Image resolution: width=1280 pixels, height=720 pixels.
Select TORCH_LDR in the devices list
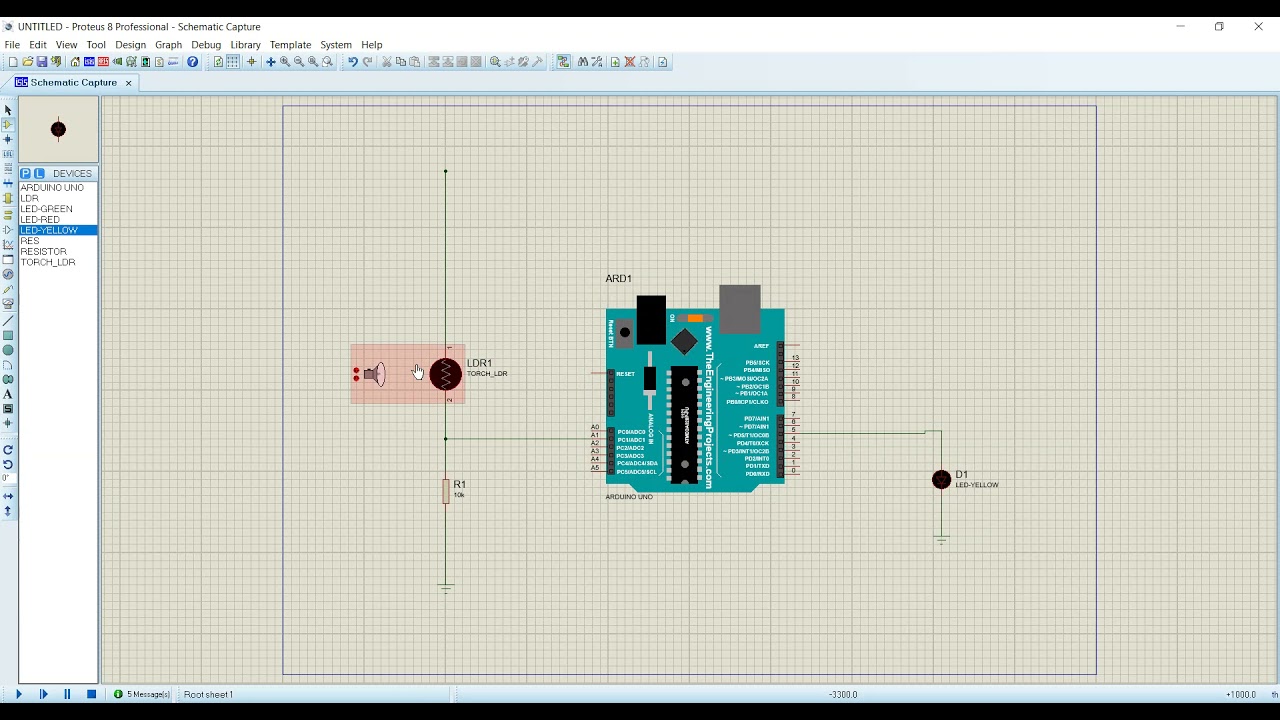[48, 262]
